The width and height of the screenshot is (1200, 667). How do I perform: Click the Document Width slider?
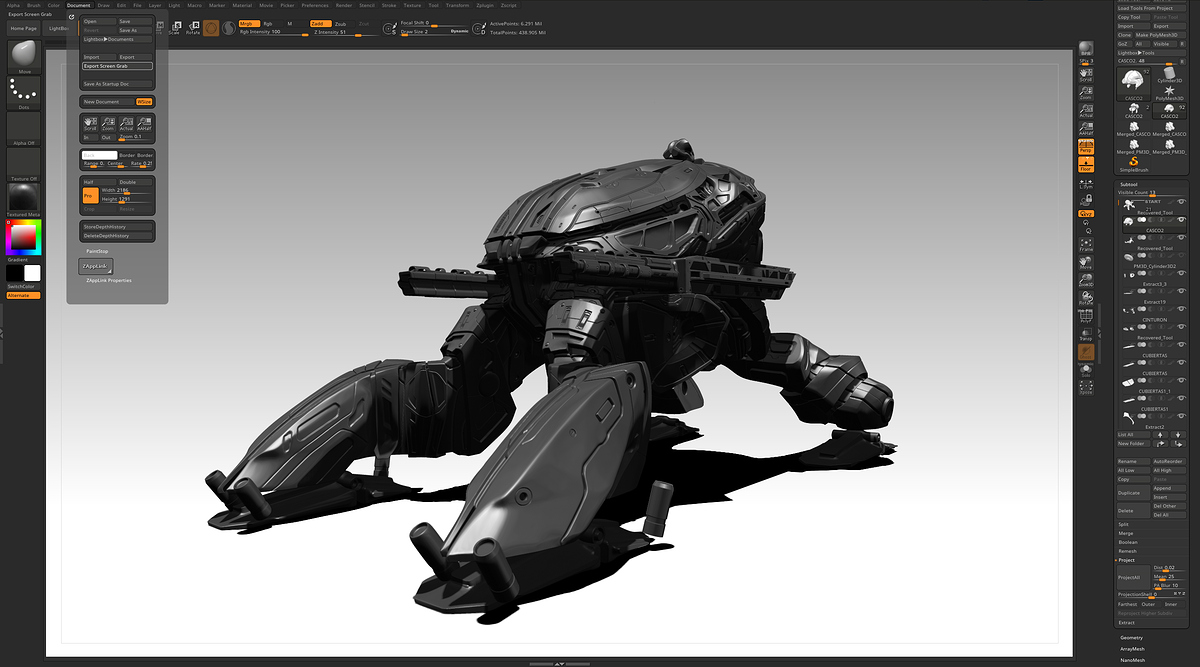[126, 190]
